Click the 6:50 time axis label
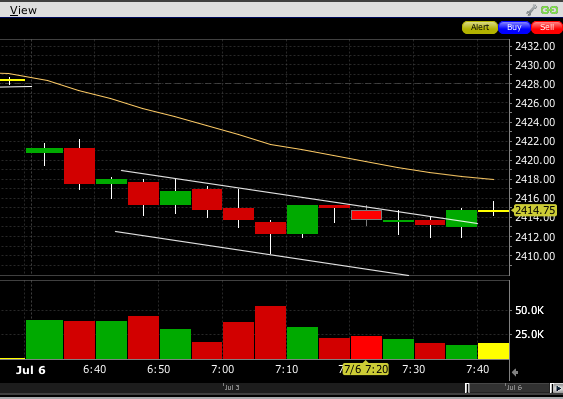 click(x=159, y=369)
